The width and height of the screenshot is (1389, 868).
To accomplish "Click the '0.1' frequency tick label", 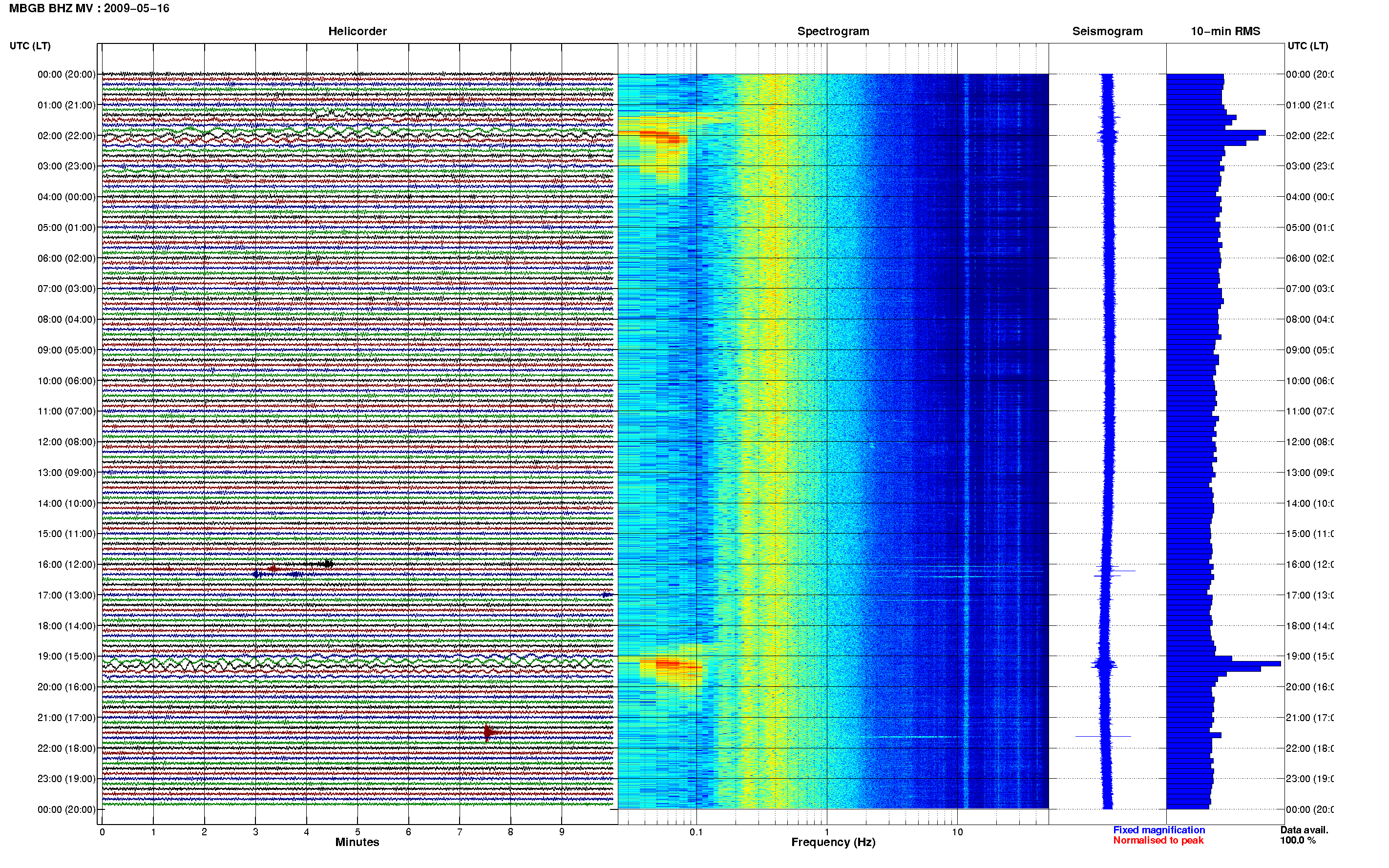I will pyautogui.click(x=696, y=832).
